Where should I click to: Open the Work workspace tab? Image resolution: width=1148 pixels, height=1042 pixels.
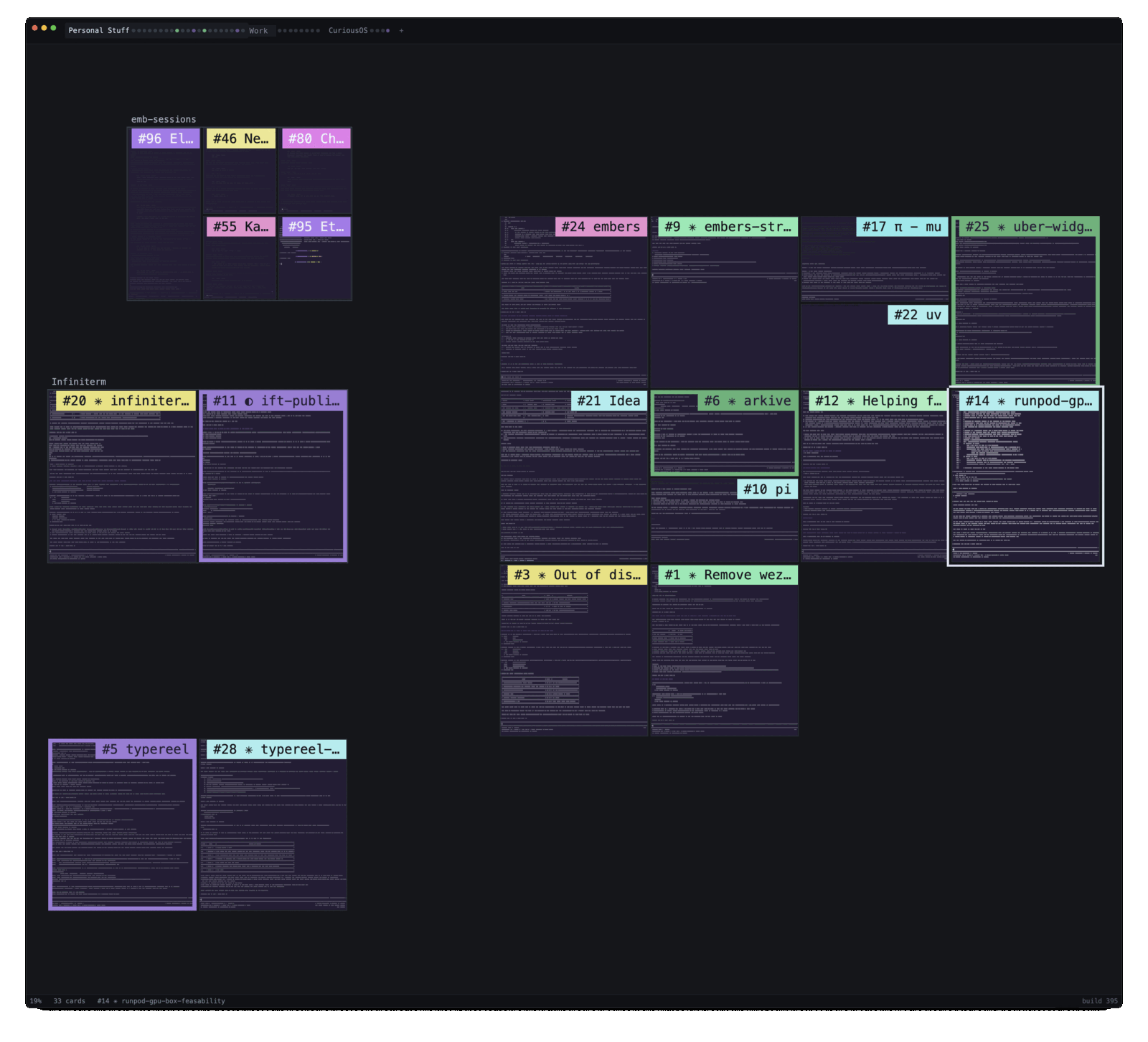tap(258, 31)
